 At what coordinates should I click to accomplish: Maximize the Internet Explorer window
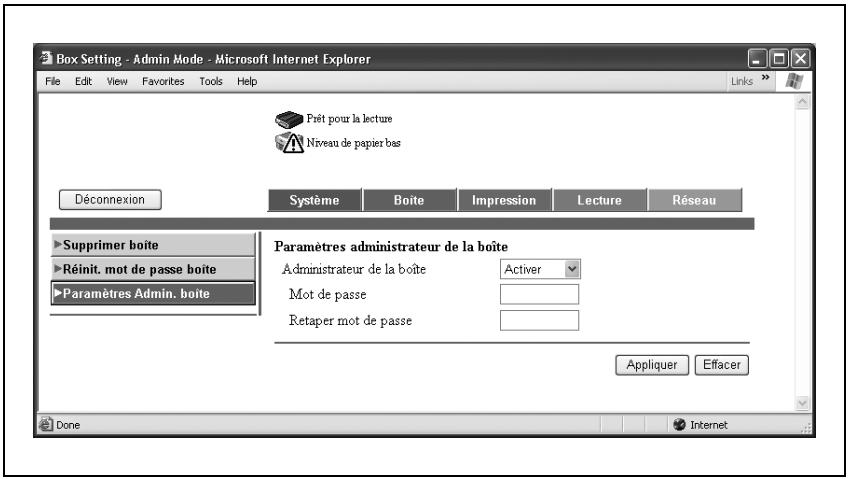(779, 58)
